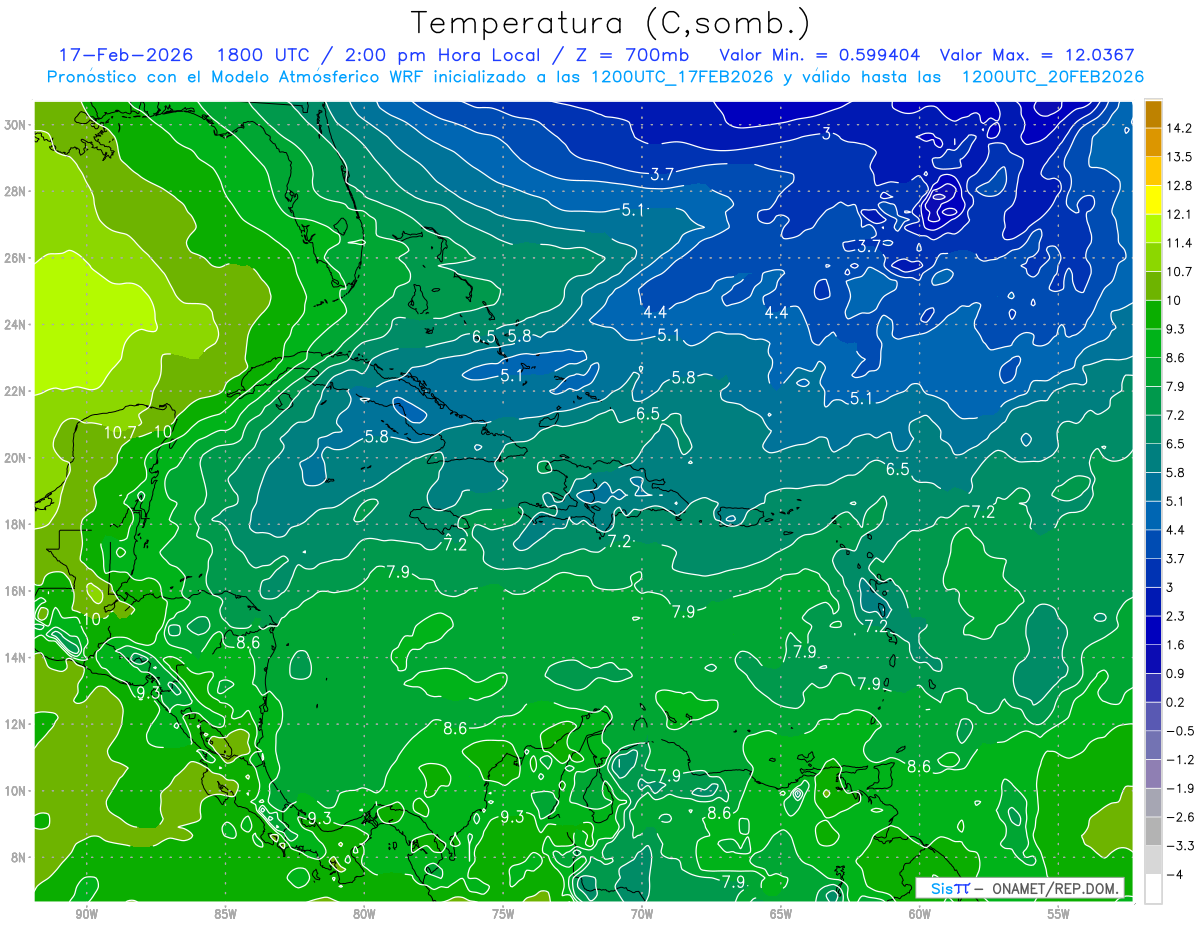Click the dark orange swatch atop the colorbar

pyautogui.click(x=1153, y=114)
